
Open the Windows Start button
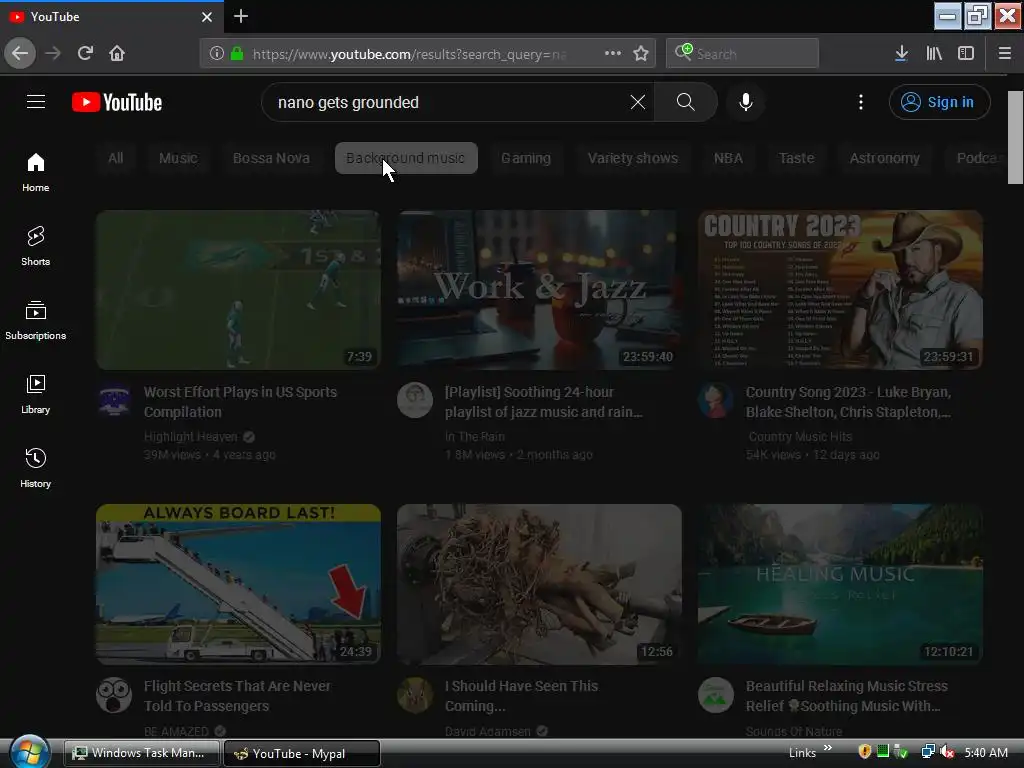pos(29,752)
